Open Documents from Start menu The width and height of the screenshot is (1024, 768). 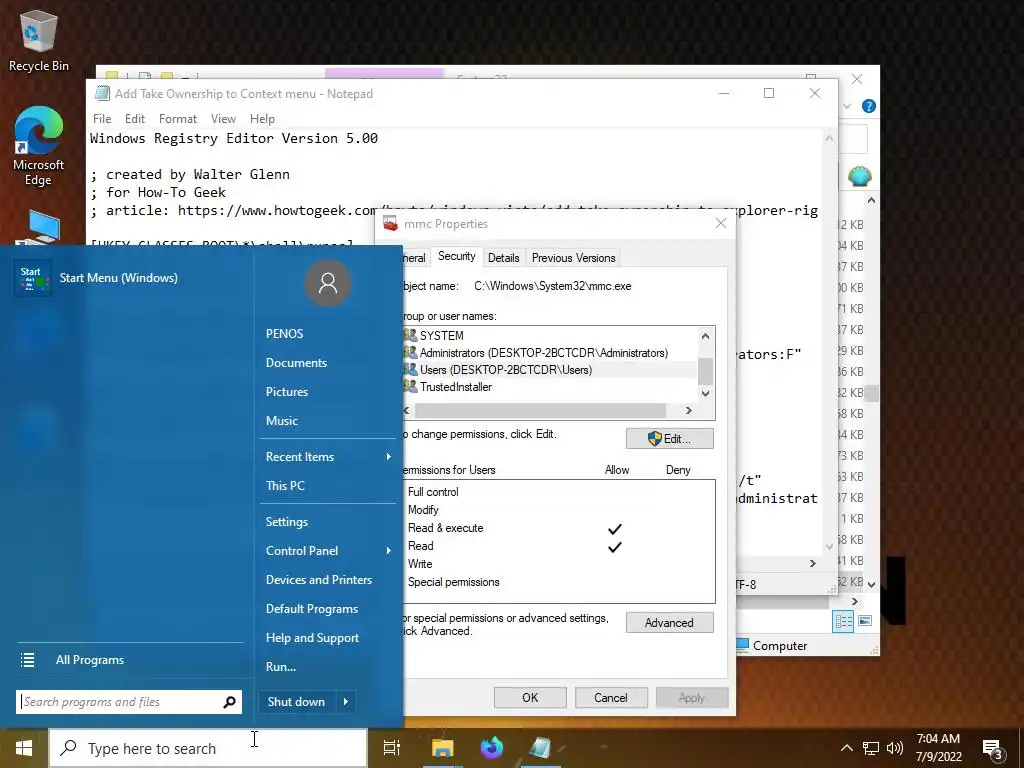[296, 363]
